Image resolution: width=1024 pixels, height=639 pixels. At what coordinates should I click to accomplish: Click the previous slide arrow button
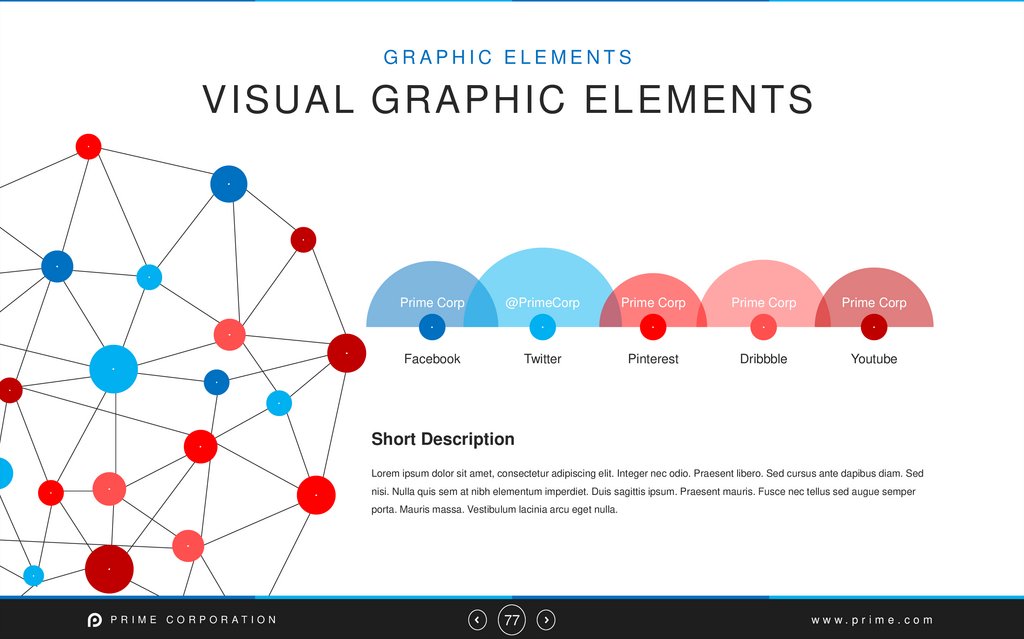(x=478, y=620)
